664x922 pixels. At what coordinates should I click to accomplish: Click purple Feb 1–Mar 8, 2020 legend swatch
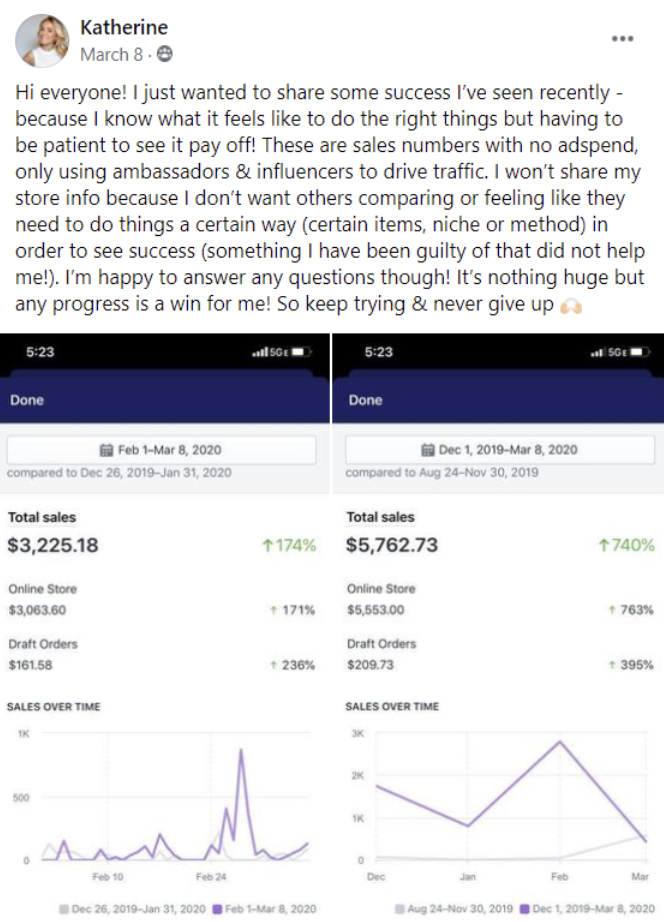tap(215, 909)
